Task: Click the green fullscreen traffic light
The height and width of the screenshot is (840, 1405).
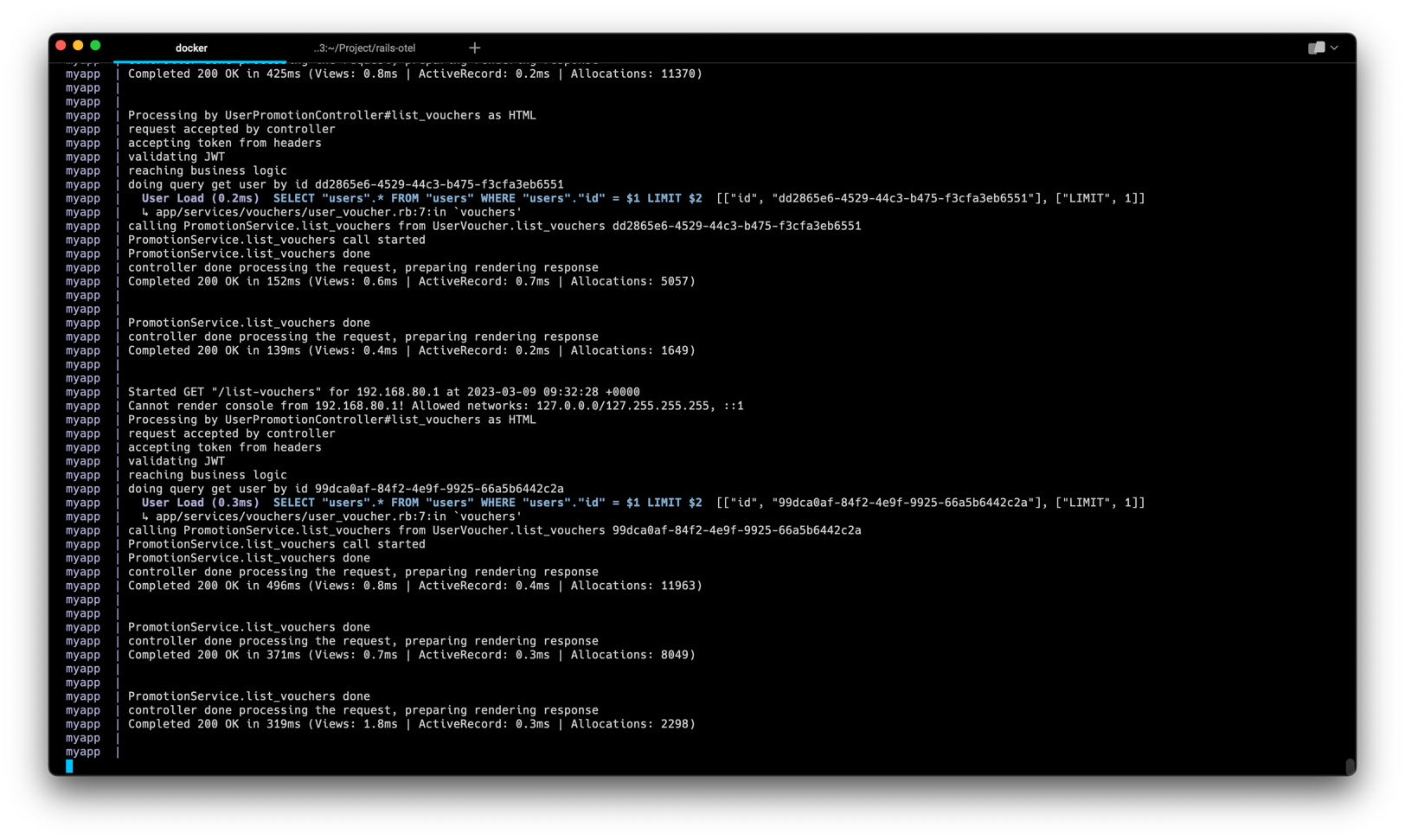Action: (95, 45)
